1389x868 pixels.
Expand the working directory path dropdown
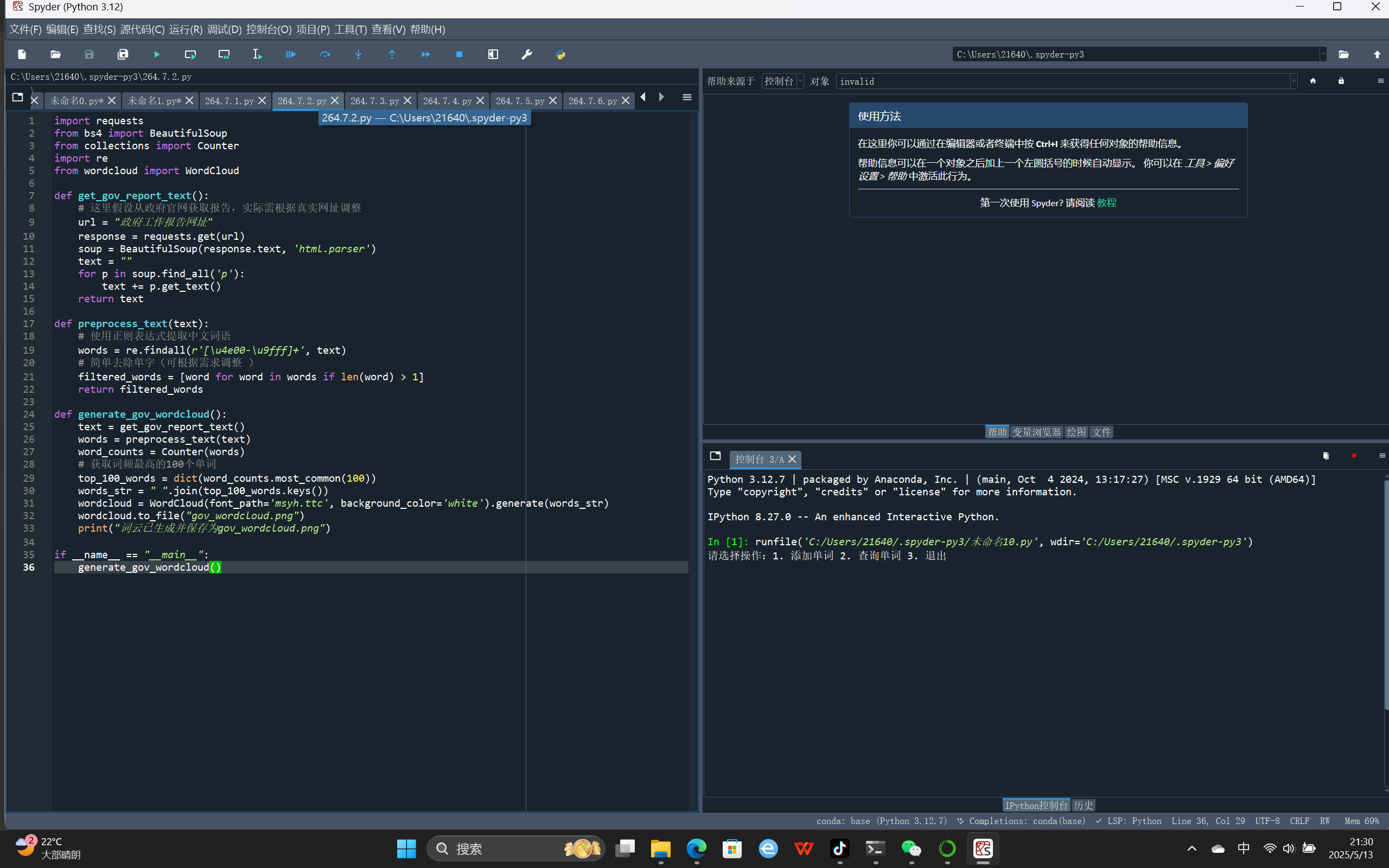1323,55
